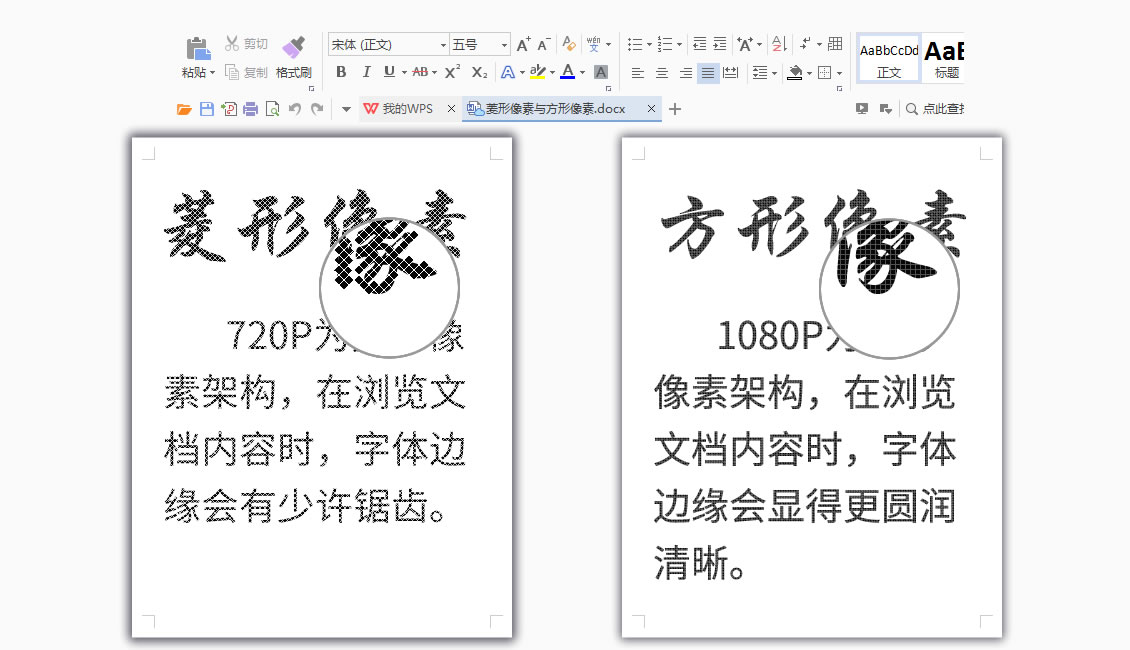1130x650 pixels.
Task: Apply the 正文 style from gallery
Action: 889,58
